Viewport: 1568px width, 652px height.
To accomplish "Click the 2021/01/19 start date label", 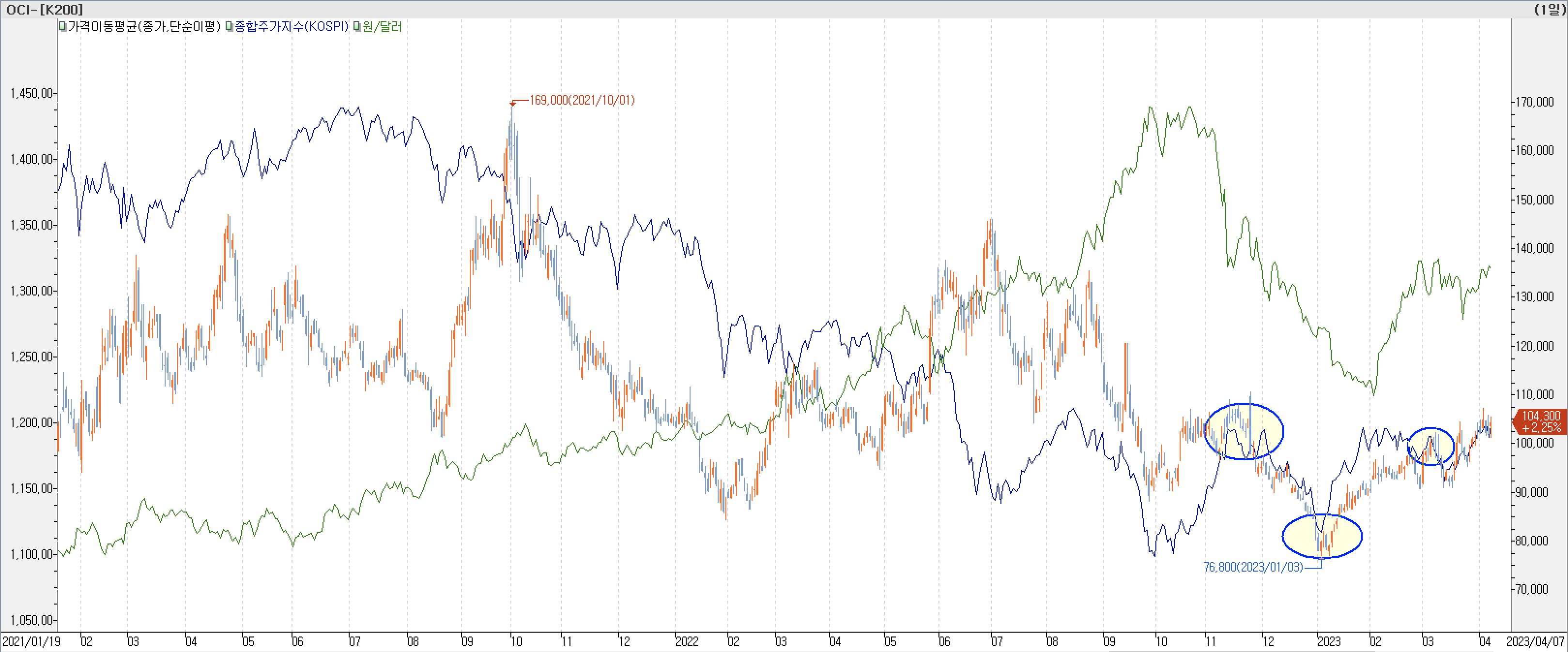I will [x=31, y=642].
